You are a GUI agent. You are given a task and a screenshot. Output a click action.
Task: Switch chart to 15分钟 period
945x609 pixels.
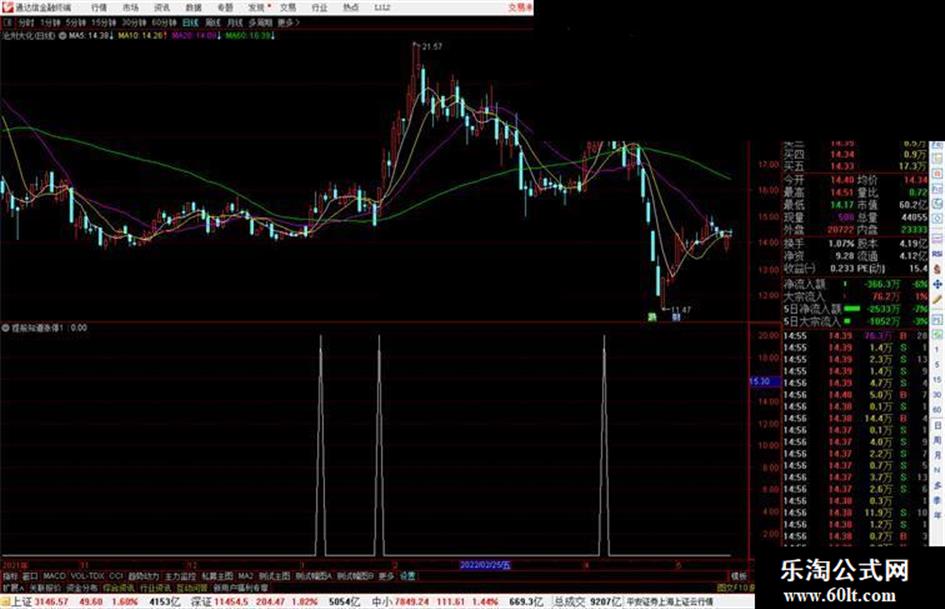tap(103, 22)
